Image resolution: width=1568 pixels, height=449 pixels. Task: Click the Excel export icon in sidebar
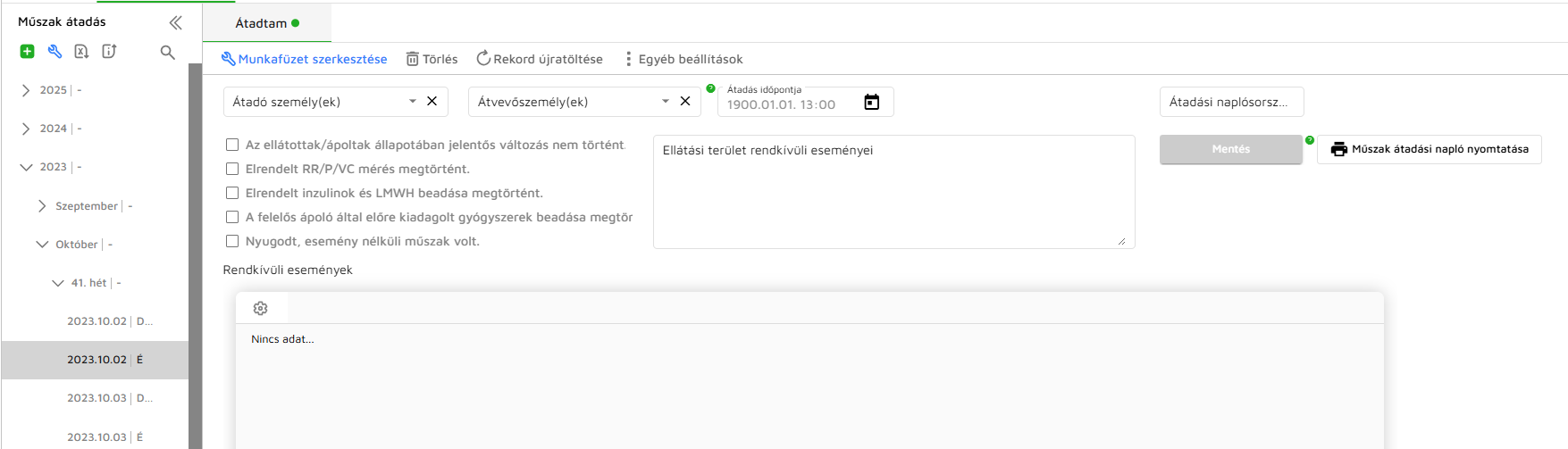coord(81,52)
